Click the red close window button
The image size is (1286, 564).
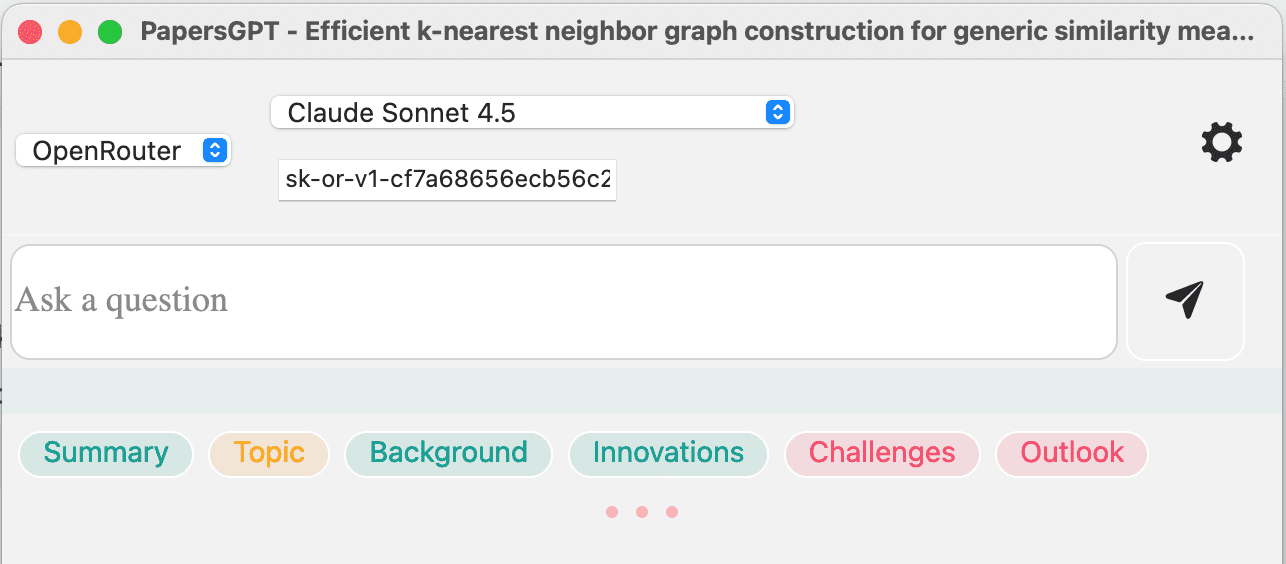coord(31,32)
